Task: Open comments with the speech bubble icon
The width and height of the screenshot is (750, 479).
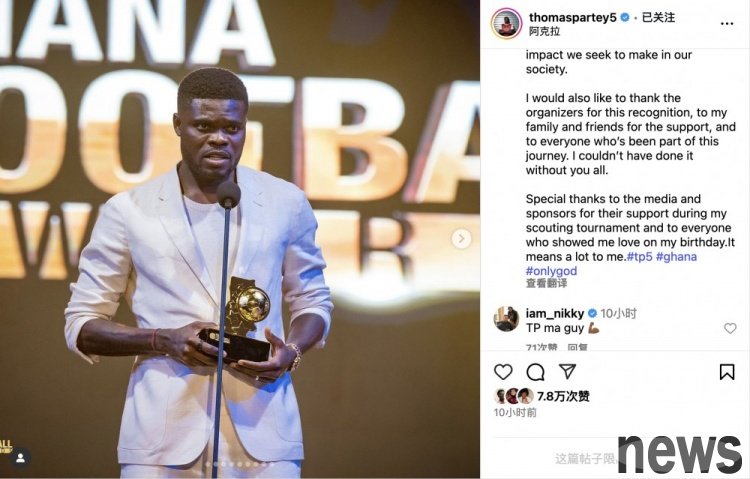Action: (x=535, y=372)
